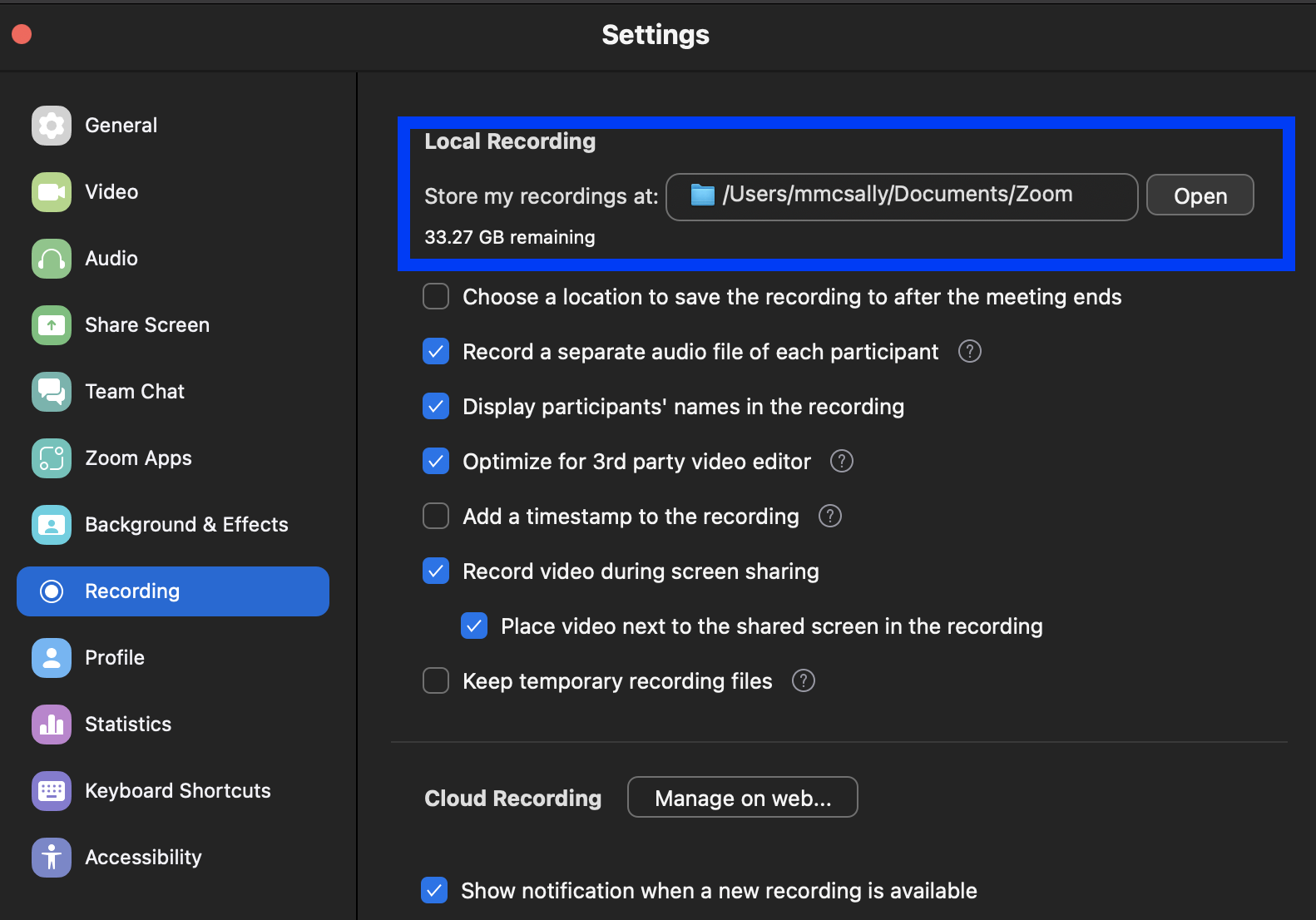Open the Accessibility settings section
The image size is (1316, 920).
[143, 858]
